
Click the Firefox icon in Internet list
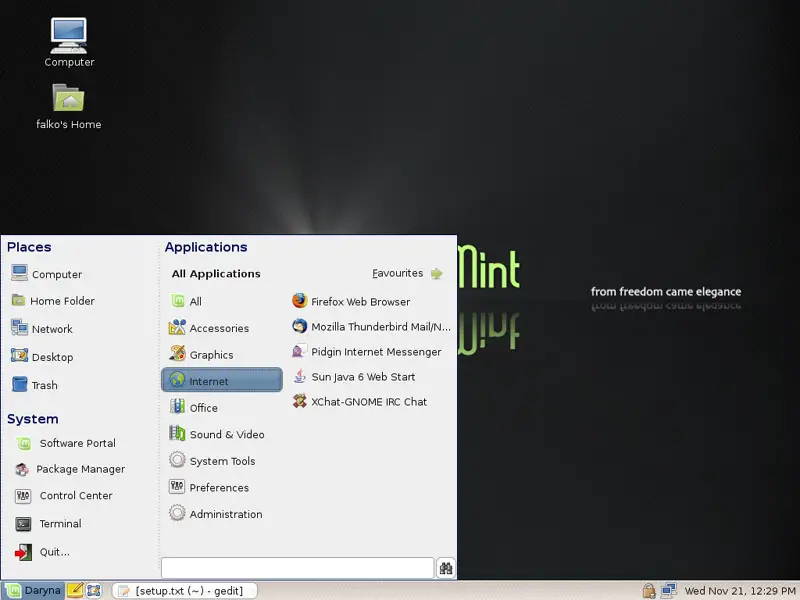click(299, 301)
